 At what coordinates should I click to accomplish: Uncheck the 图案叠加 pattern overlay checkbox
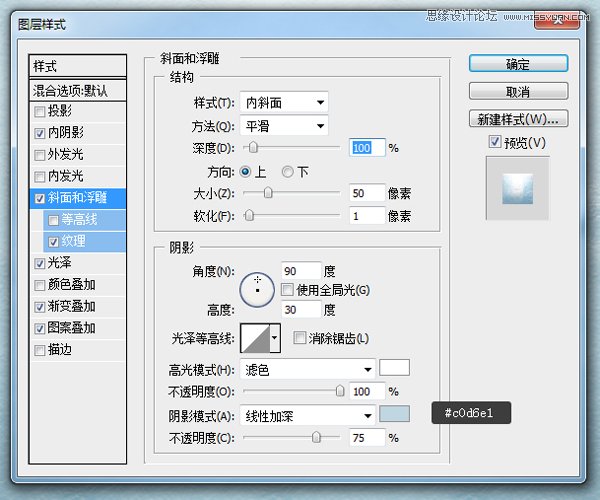(x=39, y=328)
